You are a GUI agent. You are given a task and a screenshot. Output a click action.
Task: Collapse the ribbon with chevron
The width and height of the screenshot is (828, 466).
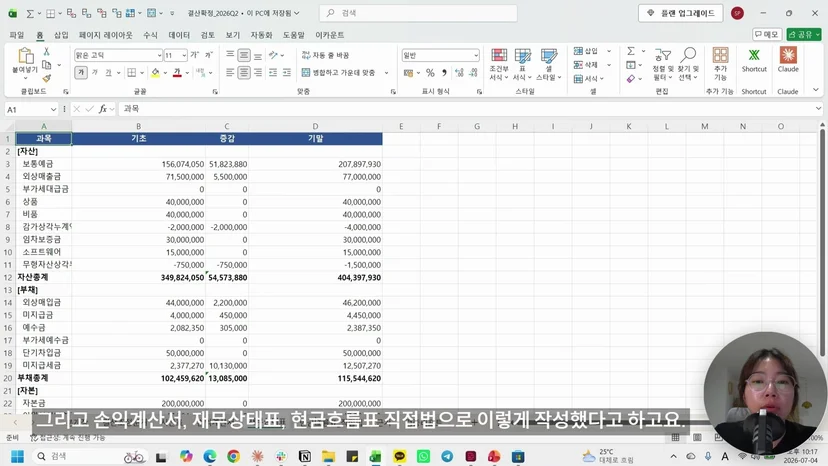(816, 90)
